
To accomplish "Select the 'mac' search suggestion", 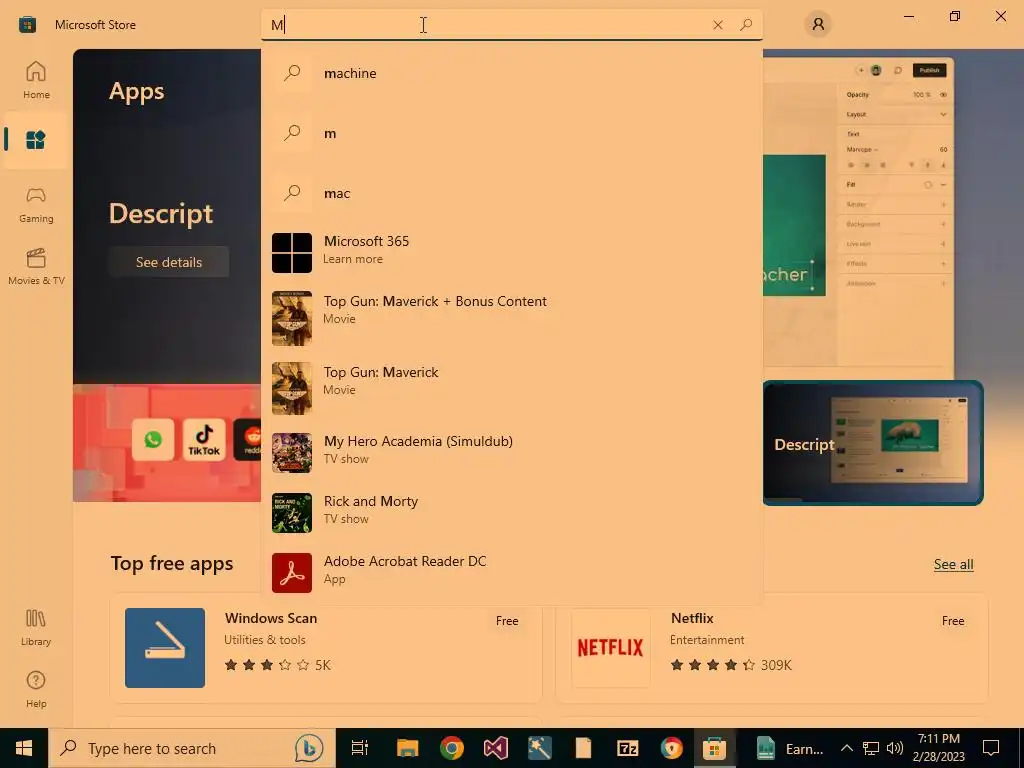I will (x=512, y=193).
